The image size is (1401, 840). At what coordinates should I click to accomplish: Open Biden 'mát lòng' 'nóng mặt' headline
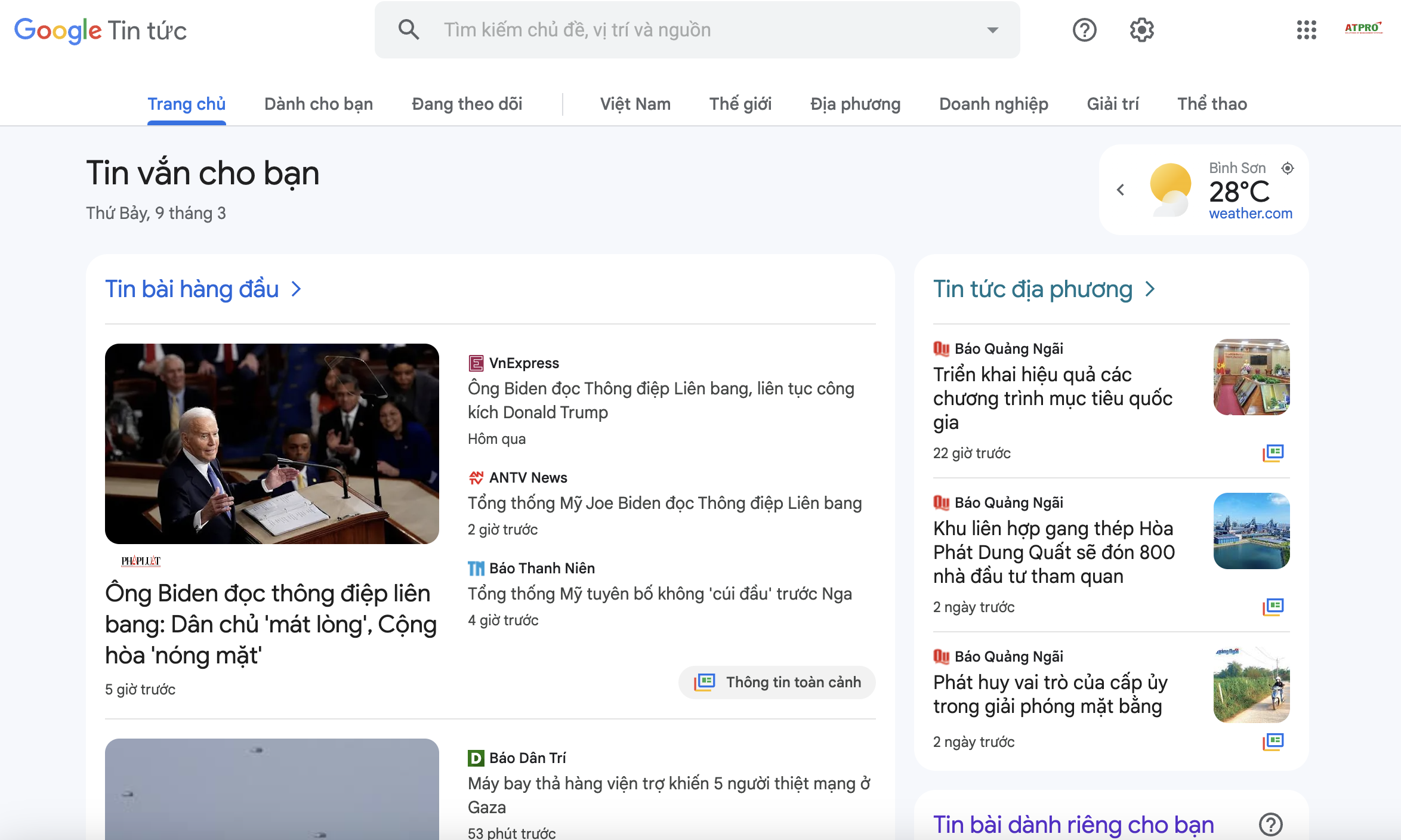click(x=271, y=624)
